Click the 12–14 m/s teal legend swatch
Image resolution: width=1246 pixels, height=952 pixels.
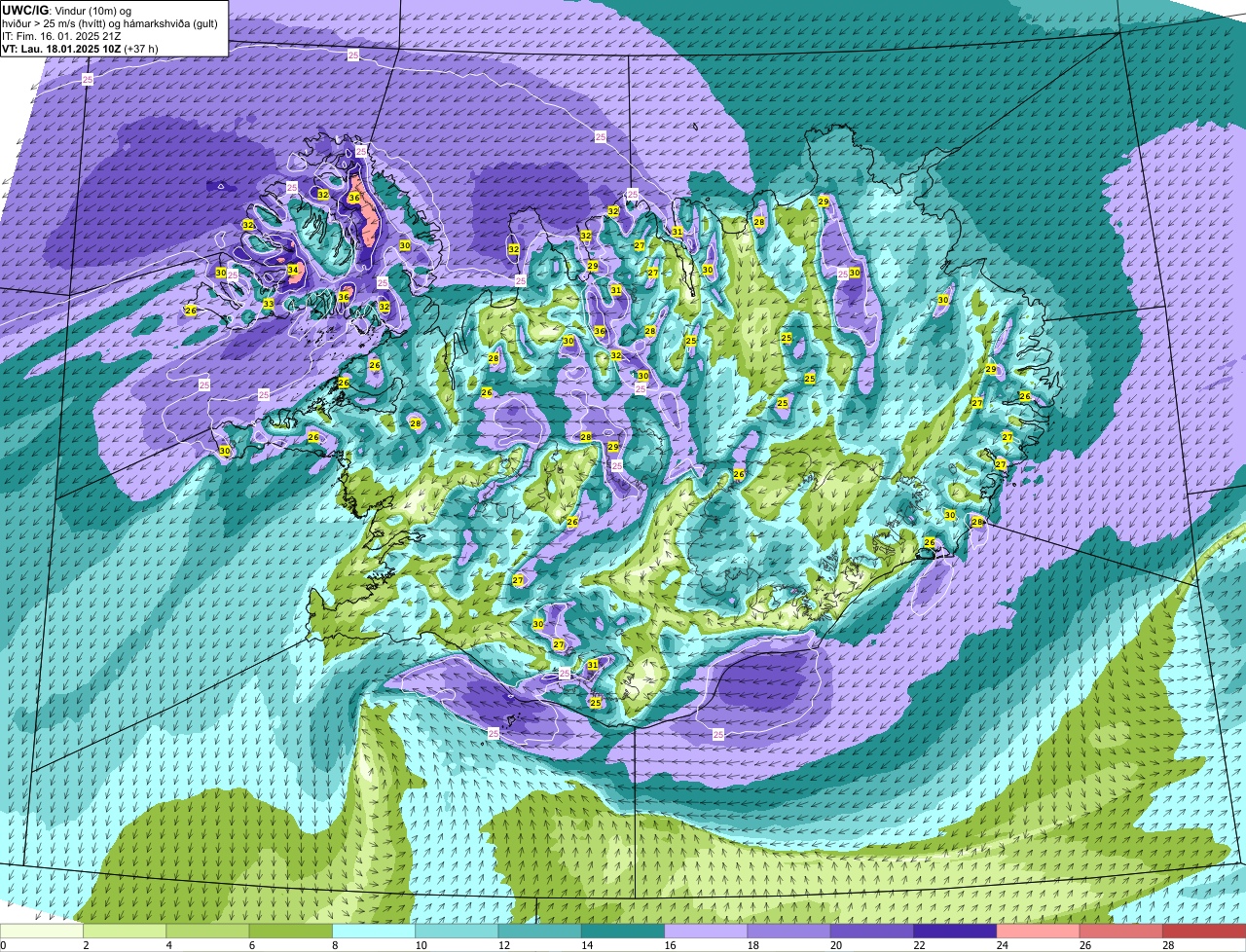[x=540, y=931]
